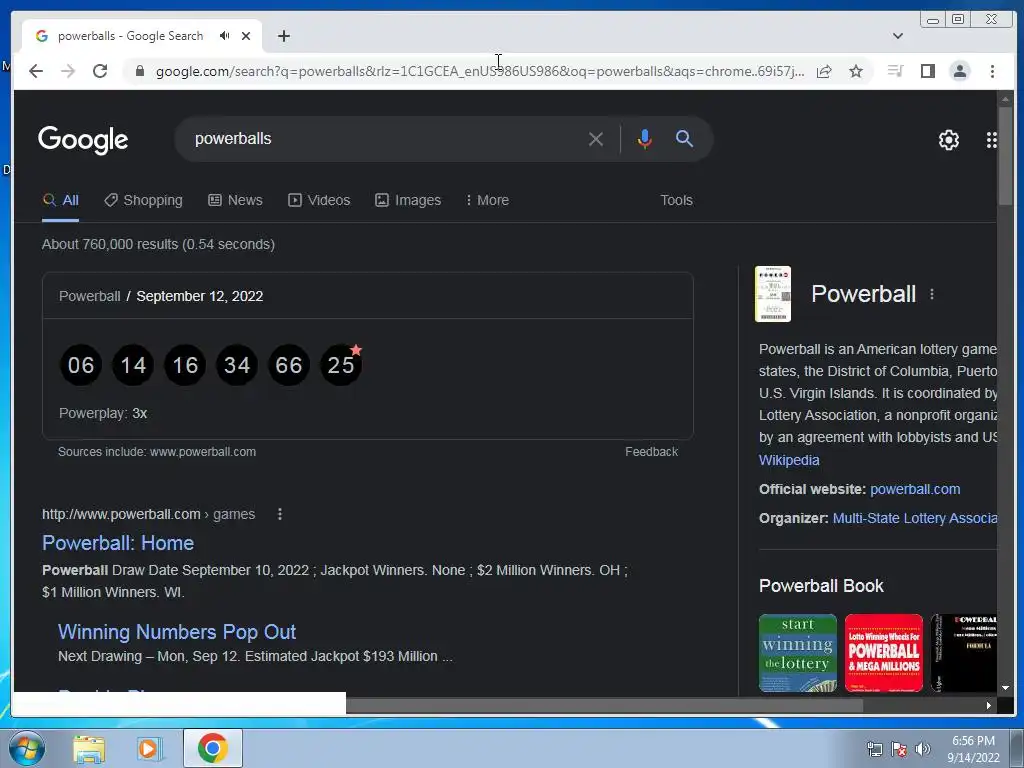1024x768 pixels.
Task: Click the horizontal scrollbar right arrow
Action: click(x=989, y=705)
